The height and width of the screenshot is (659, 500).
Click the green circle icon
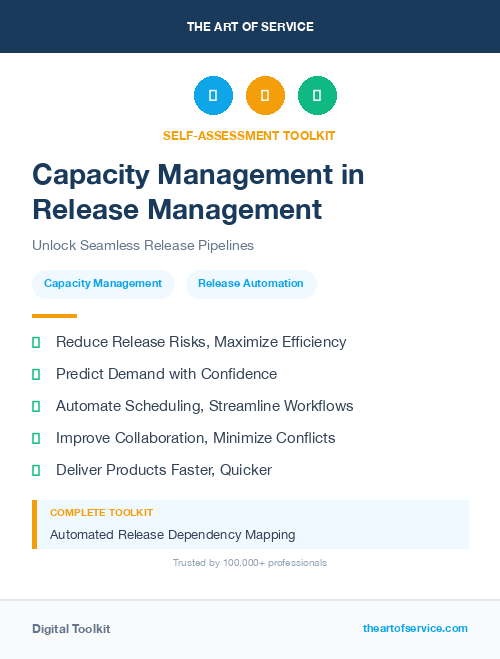tap(317, 95)
